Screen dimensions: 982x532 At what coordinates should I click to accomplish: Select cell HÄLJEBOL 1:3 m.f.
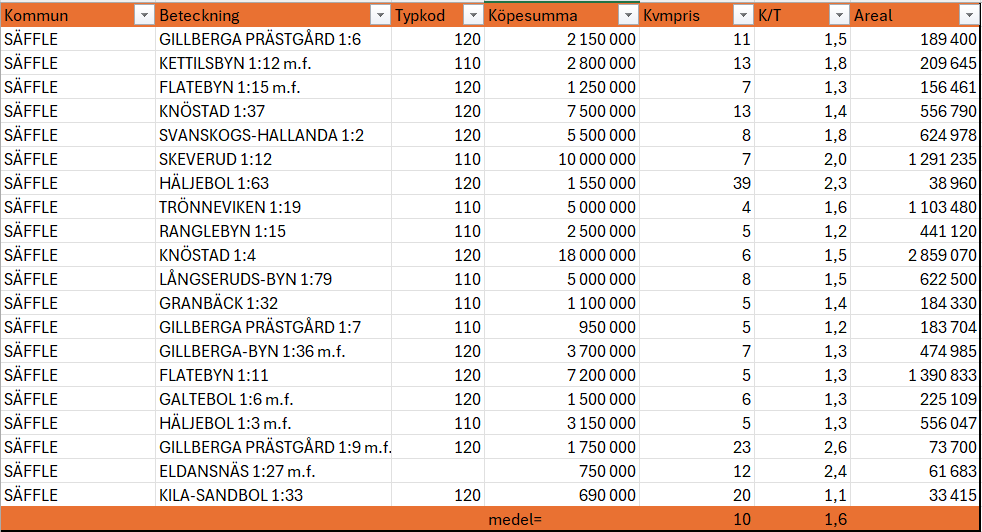[273, 423]
